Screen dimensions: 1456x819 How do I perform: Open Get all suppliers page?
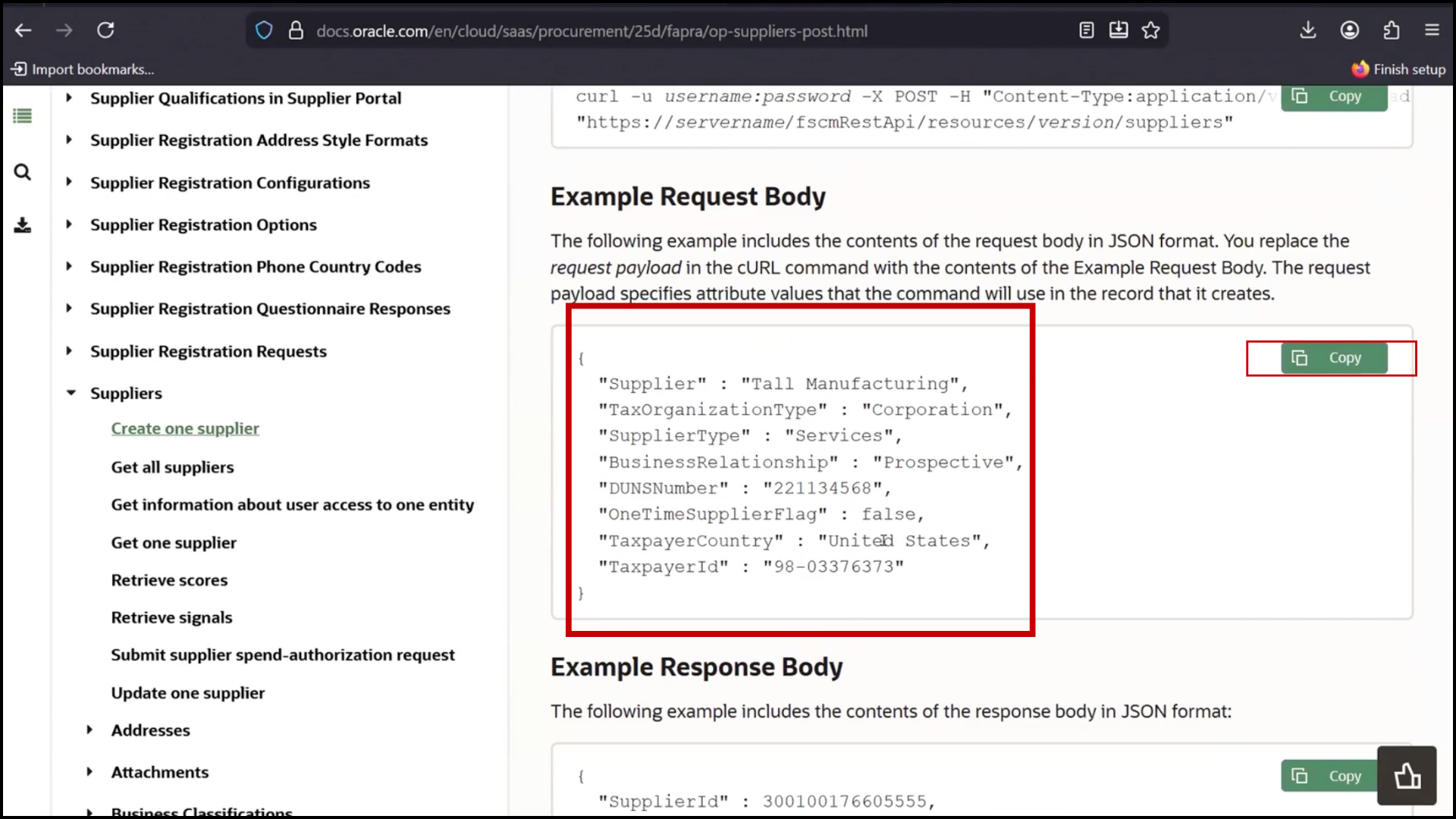172,467
